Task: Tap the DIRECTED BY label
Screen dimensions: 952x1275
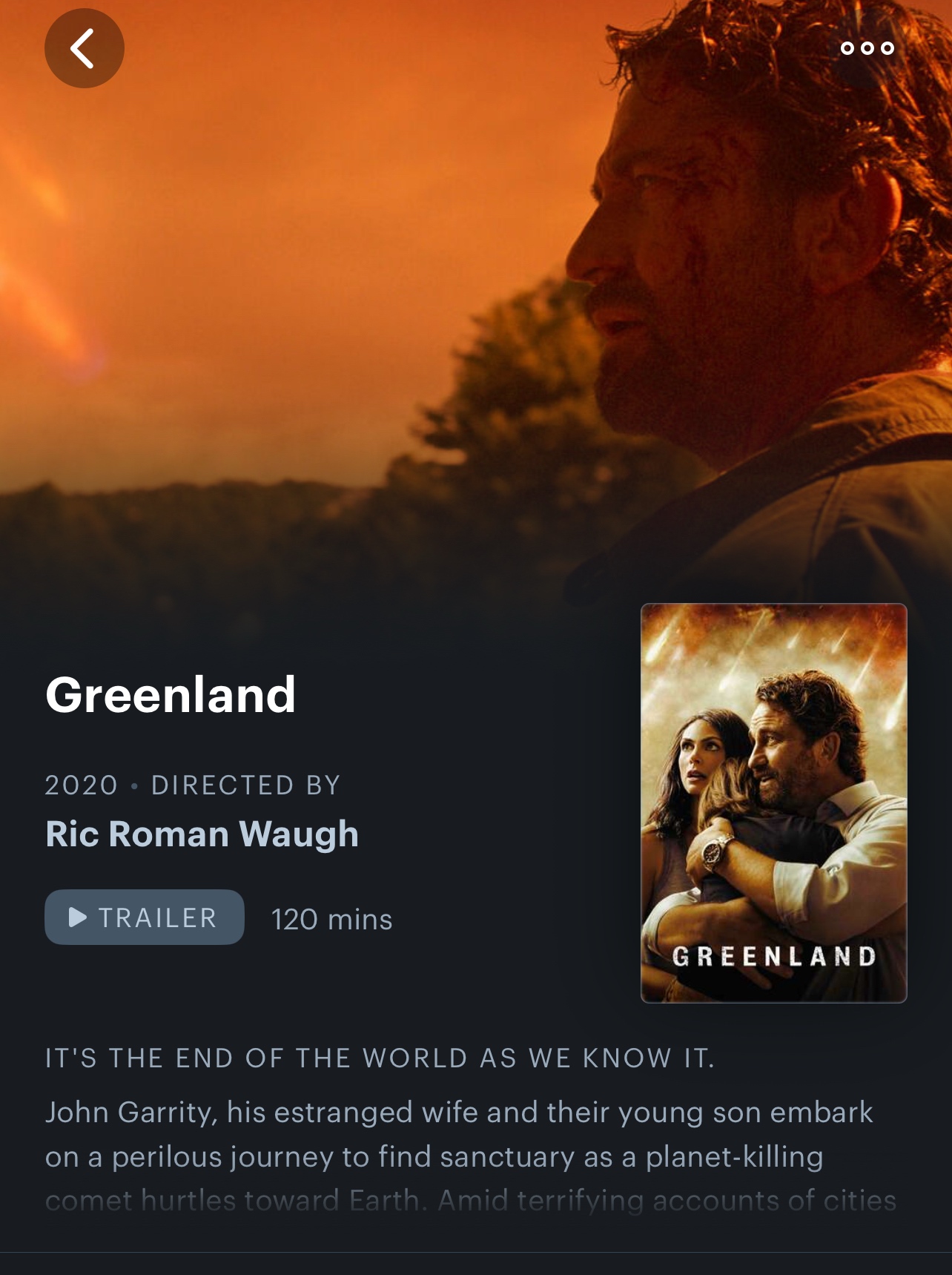Action: pyautogui.click(x=246, y=785)
